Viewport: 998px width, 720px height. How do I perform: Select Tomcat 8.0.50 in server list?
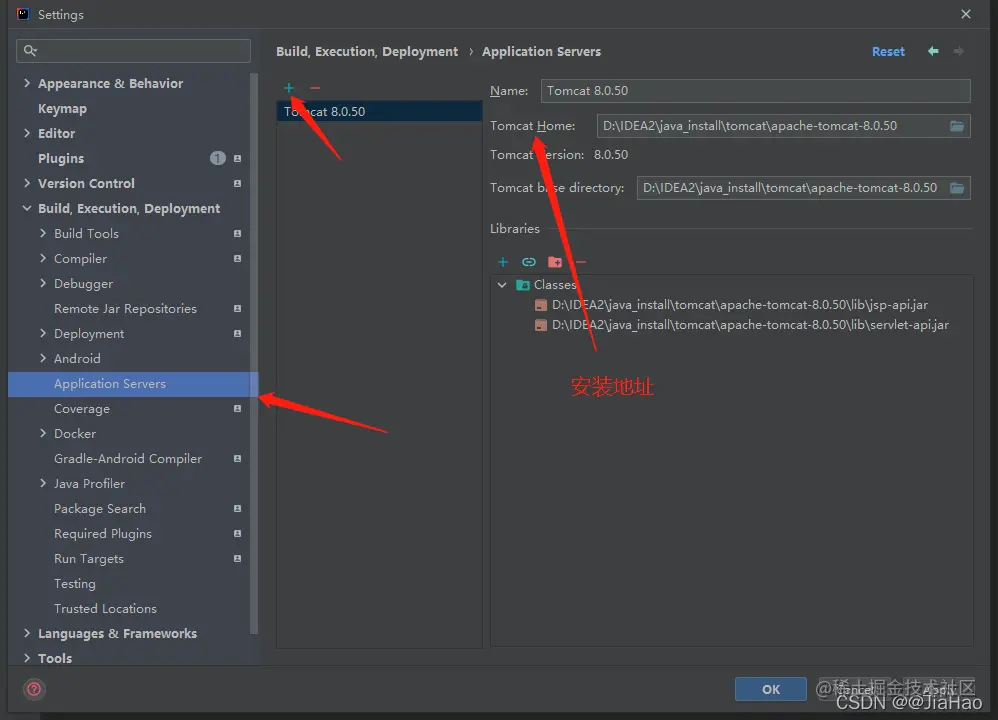(379, 111)
